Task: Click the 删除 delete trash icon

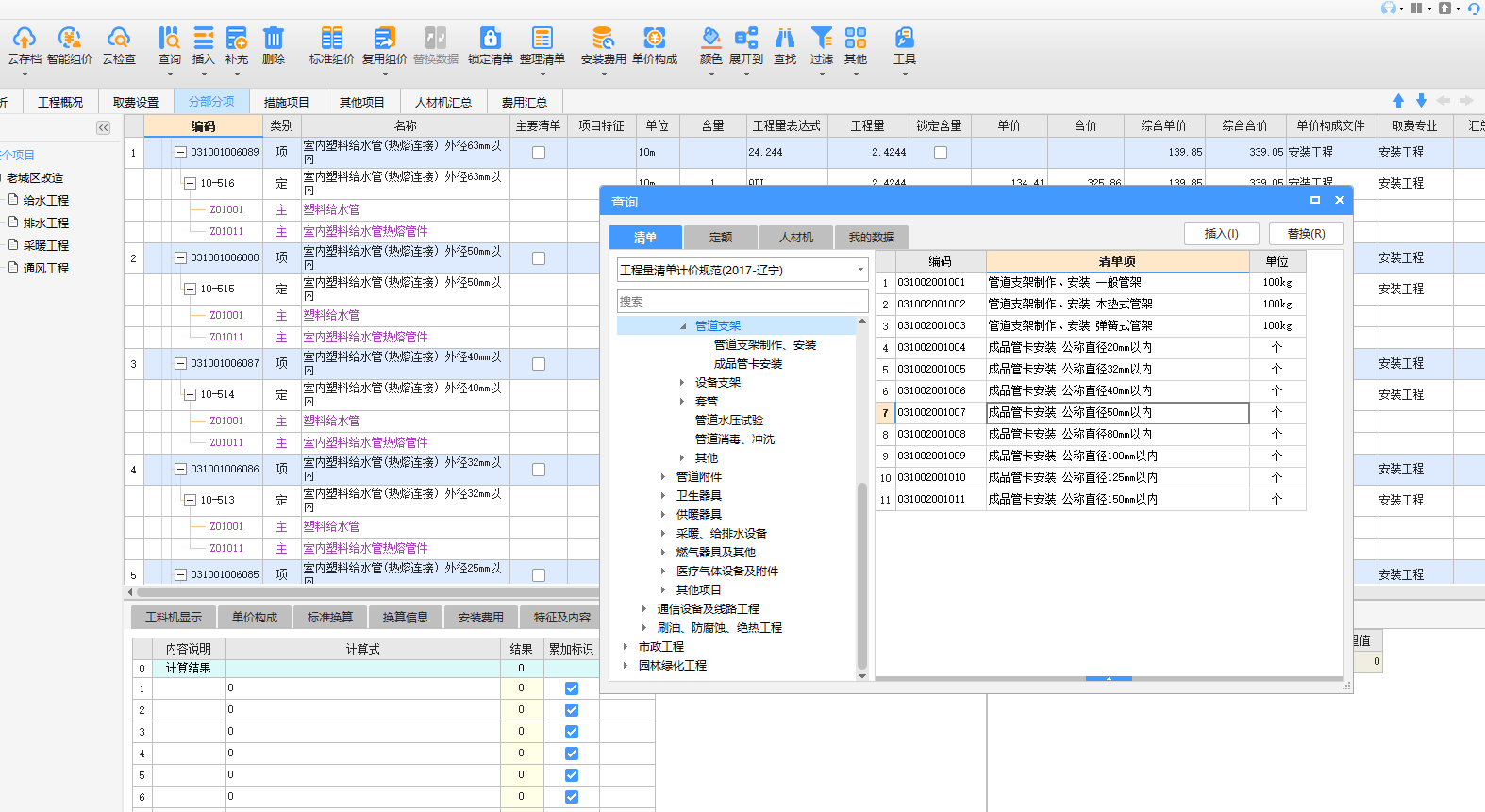Action: pos(274,39)
